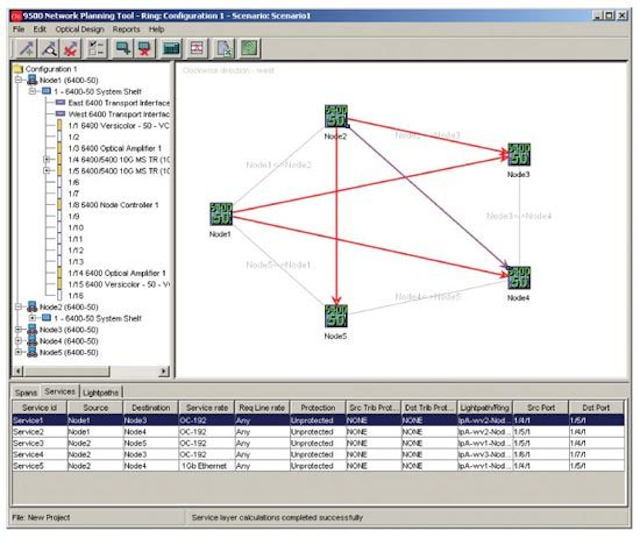Select the Service4 row in the services table

coord(318,454)
